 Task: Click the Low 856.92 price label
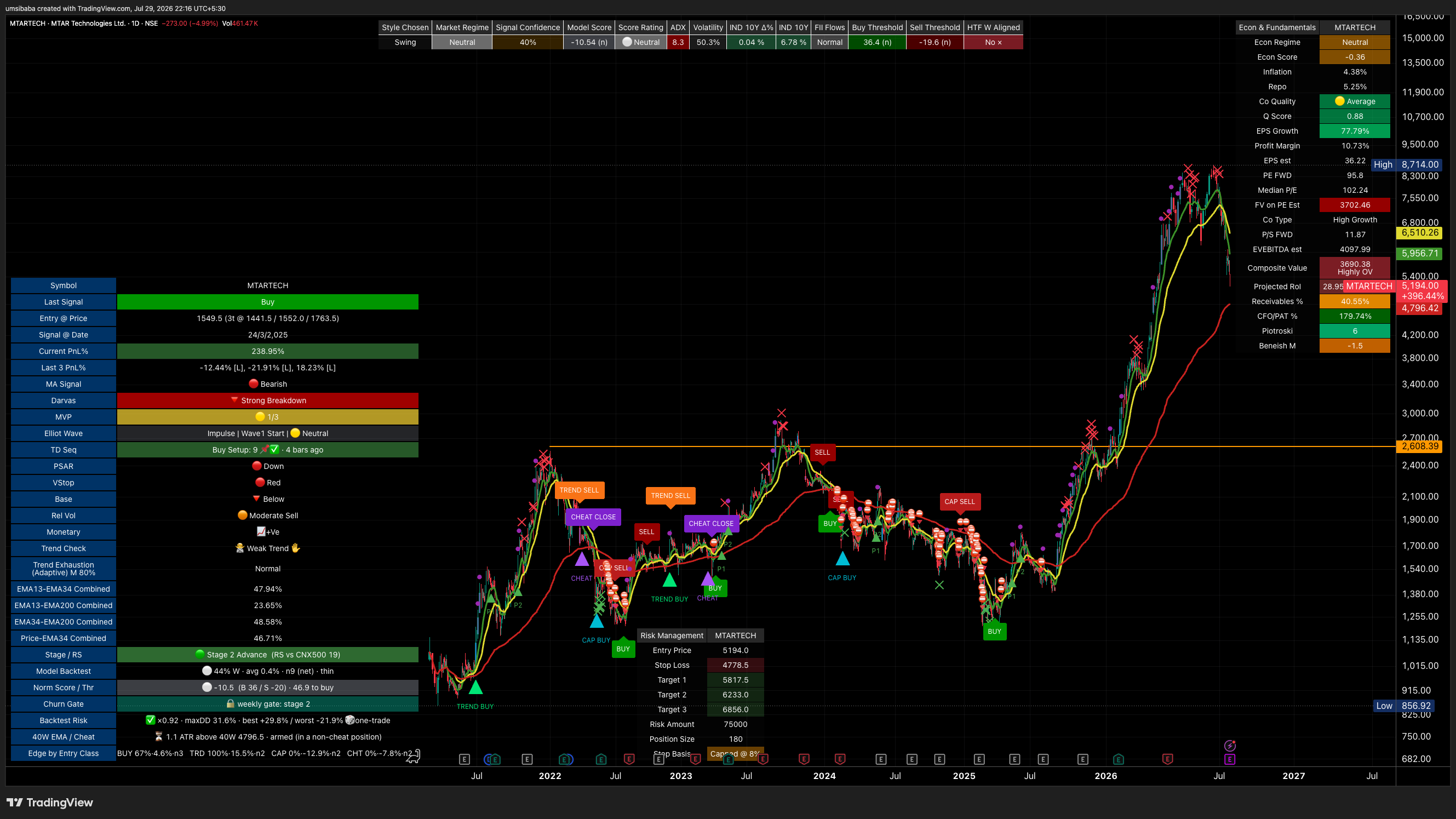[x=1405, y=706]
